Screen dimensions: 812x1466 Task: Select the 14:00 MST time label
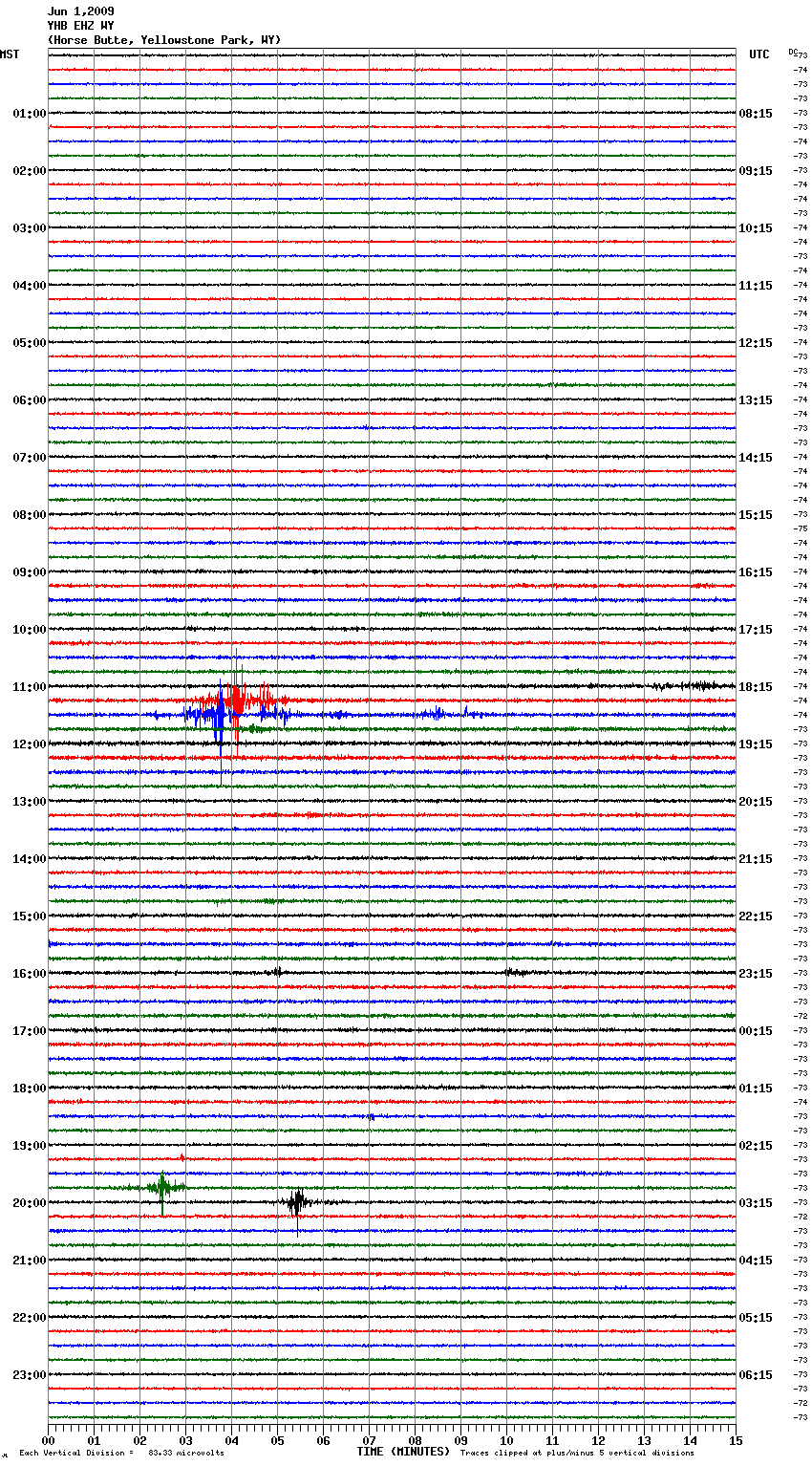pyautogui.click(x=30, y=859)
